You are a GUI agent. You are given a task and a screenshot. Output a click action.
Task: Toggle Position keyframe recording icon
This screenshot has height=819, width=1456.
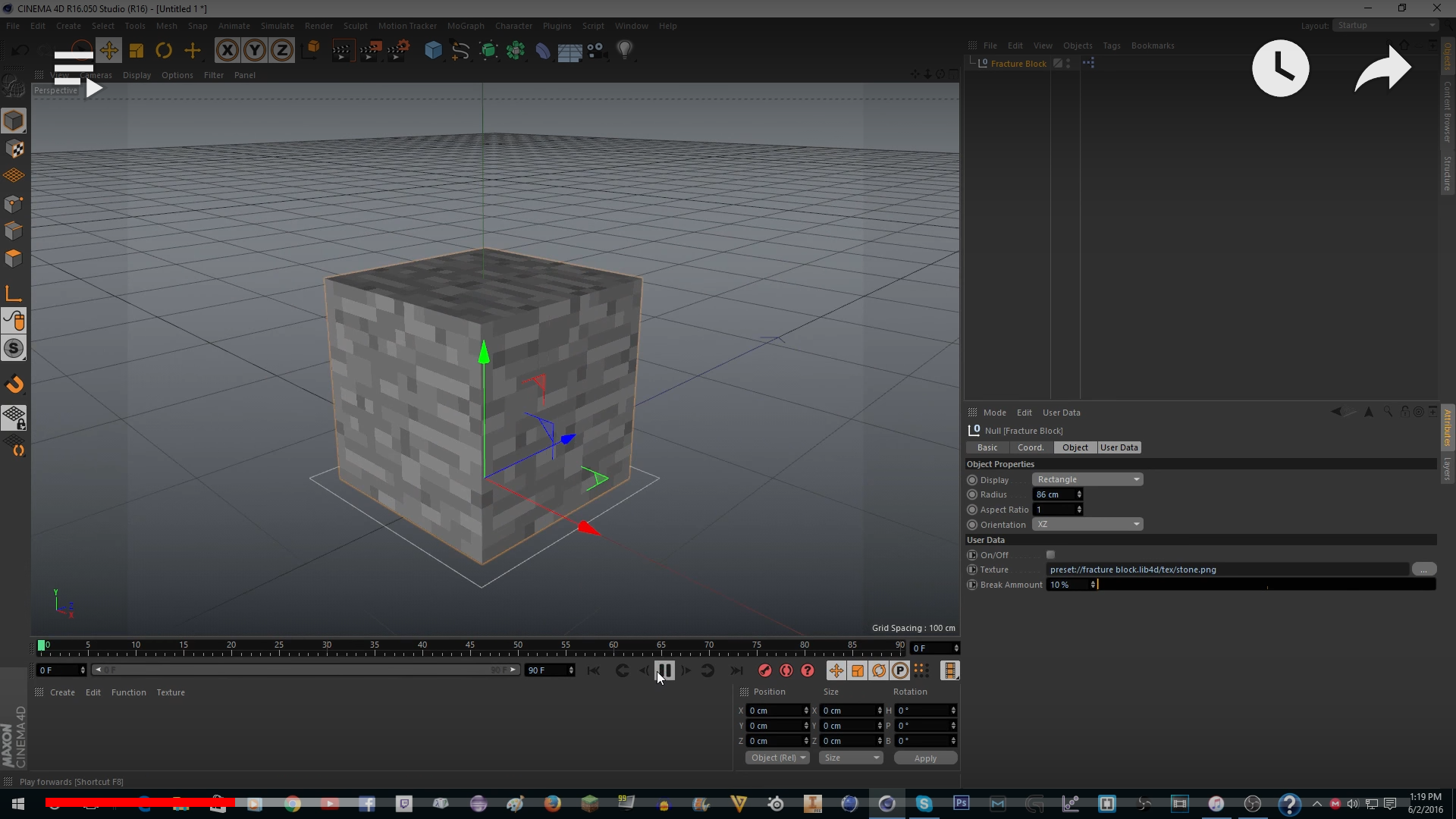[836, 670]
